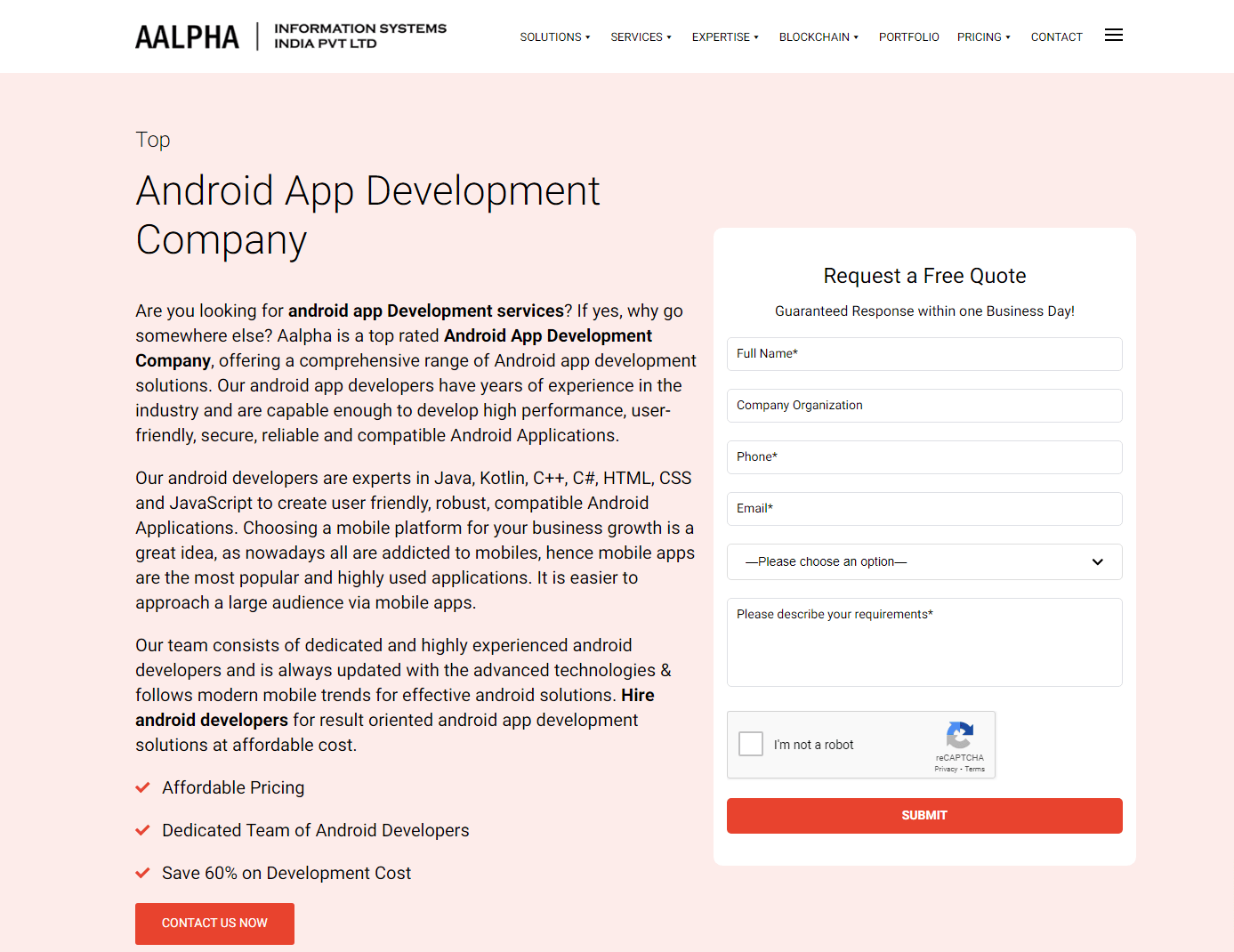The height and width of the screenshot is (952, 1234).
Task: Open reCAPTCHA Terms link
Action: click(975, 770)
